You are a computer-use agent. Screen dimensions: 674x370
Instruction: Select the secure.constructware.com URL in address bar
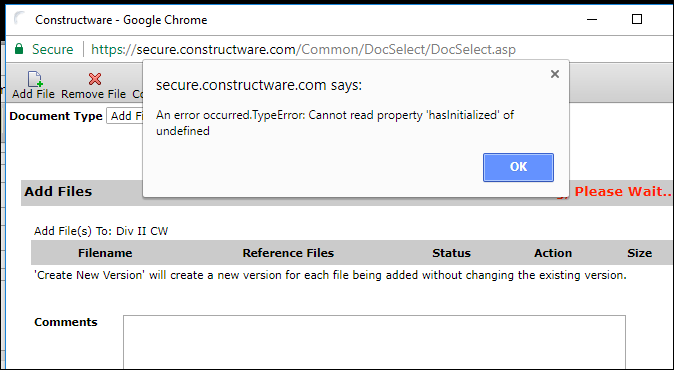[x=303, y=49]
